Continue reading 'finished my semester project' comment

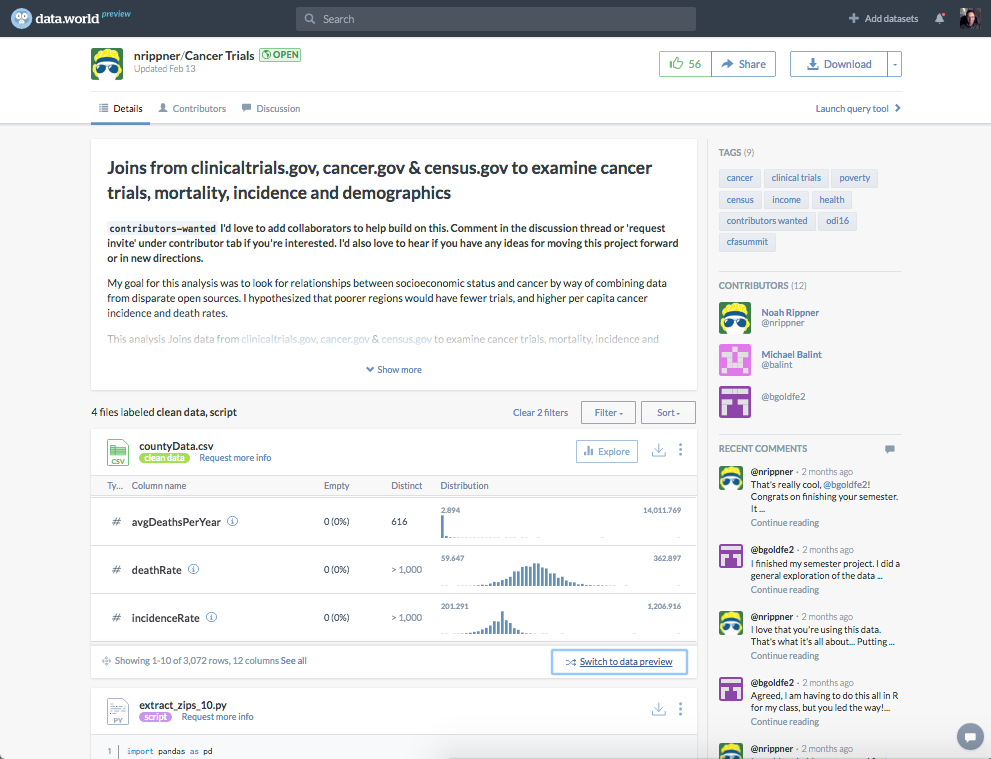coord(784,590)
